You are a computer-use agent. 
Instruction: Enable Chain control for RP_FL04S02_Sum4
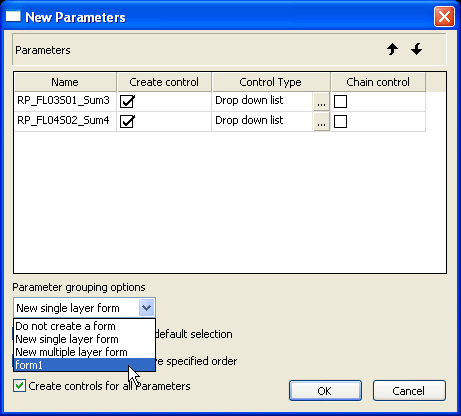coord(340,121)
